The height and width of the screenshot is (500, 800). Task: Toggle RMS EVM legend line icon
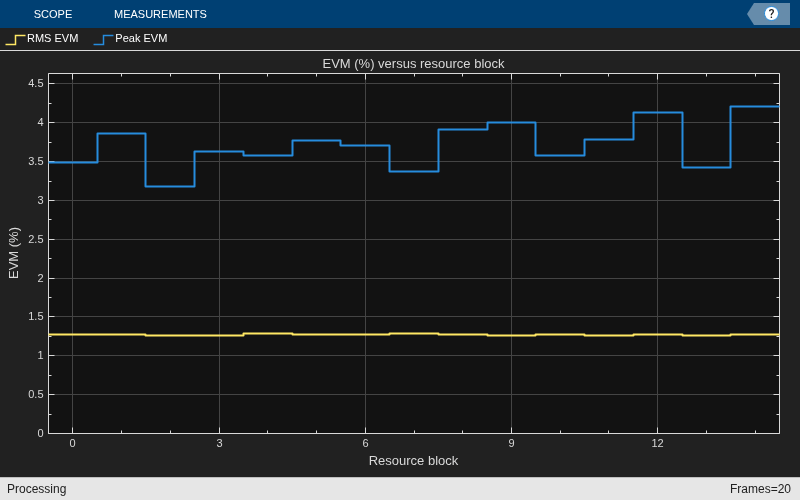pyautogui.click(x=15, y=39)
